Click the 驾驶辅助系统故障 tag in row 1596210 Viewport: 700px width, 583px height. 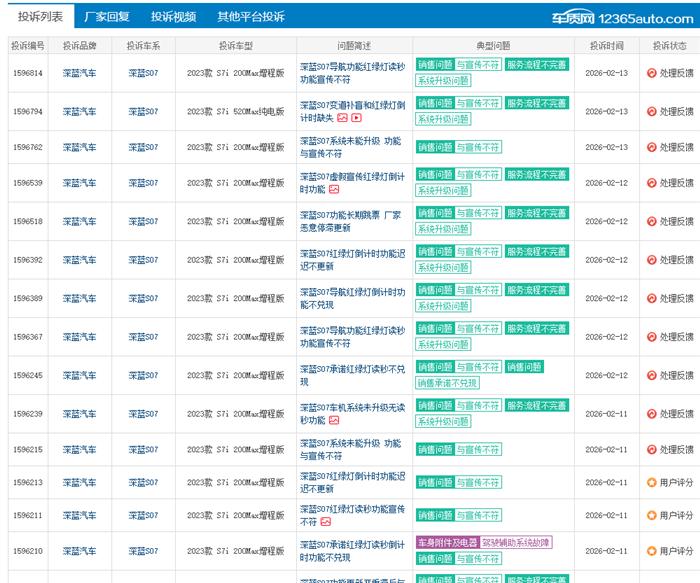pos(516,542)
